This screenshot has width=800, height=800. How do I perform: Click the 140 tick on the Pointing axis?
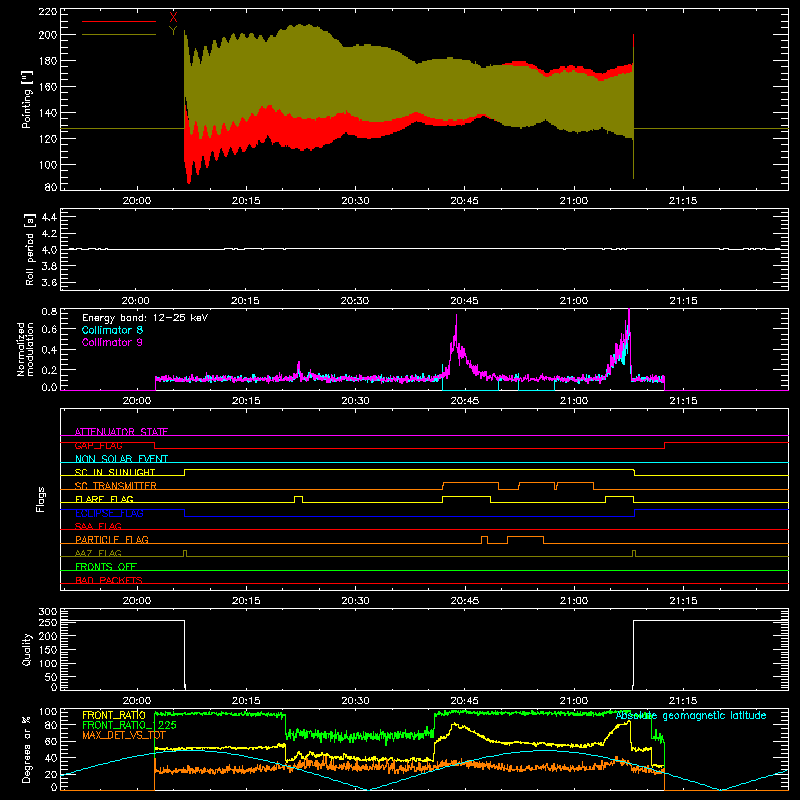pos(47,113)
